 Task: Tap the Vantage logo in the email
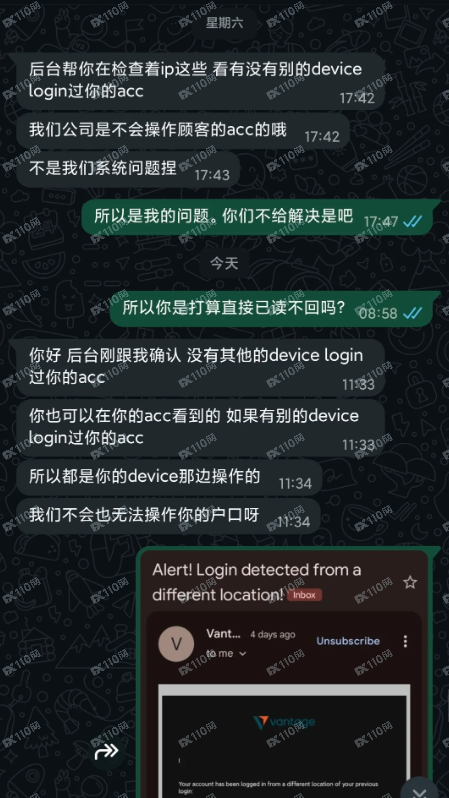click(284, 722)
